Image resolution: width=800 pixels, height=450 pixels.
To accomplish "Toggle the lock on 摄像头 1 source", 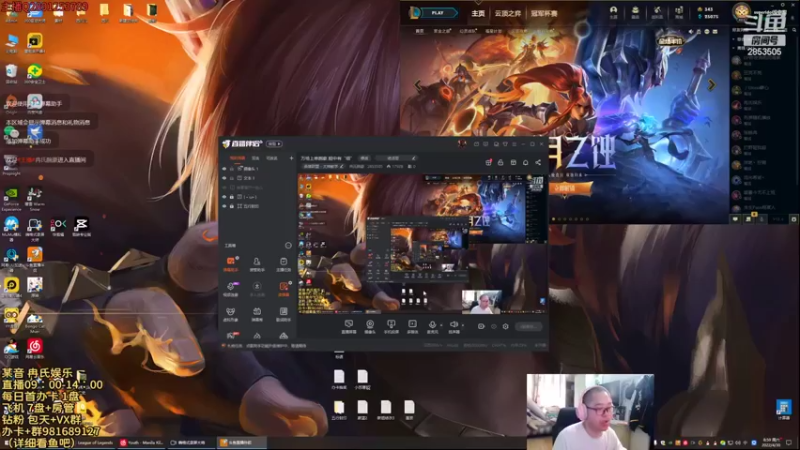I will [232, 168].
